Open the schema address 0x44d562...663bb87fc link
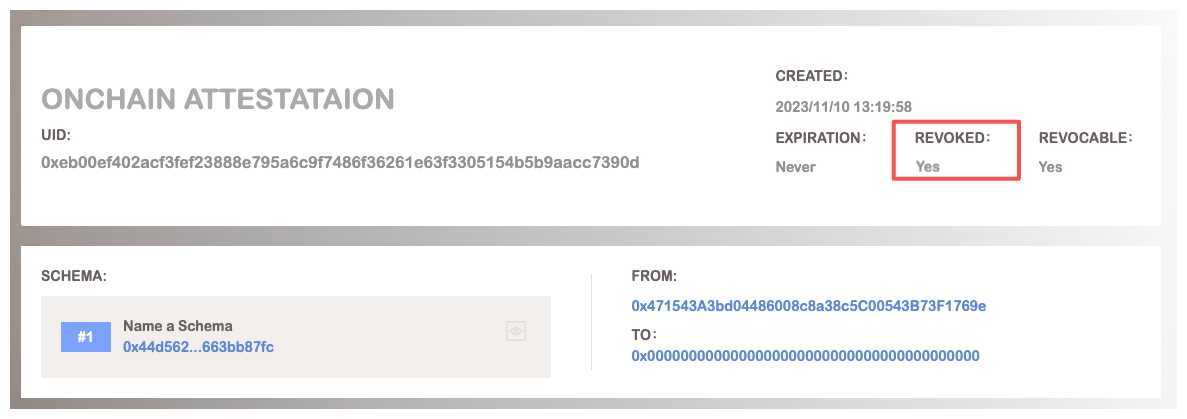 pyautogui.click(x=198, y=346)
